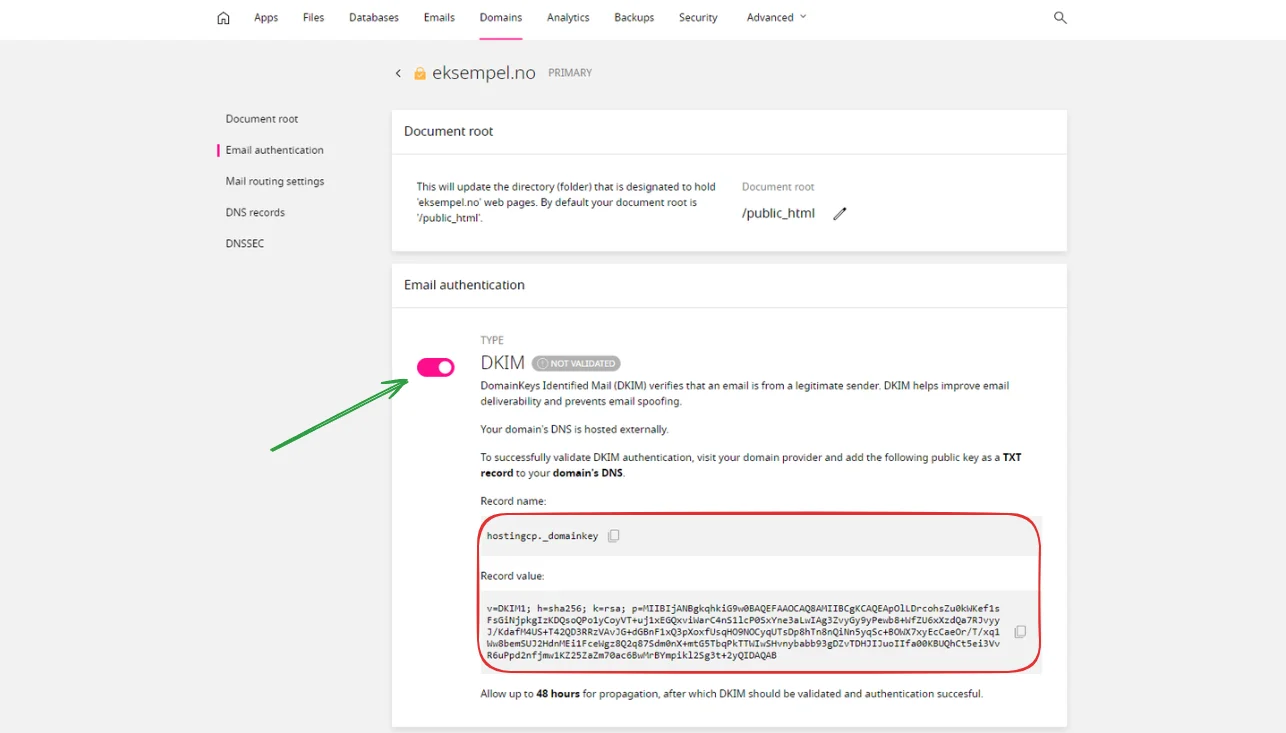
Task: Open the Analytics menu
Action: coord(568,18)
